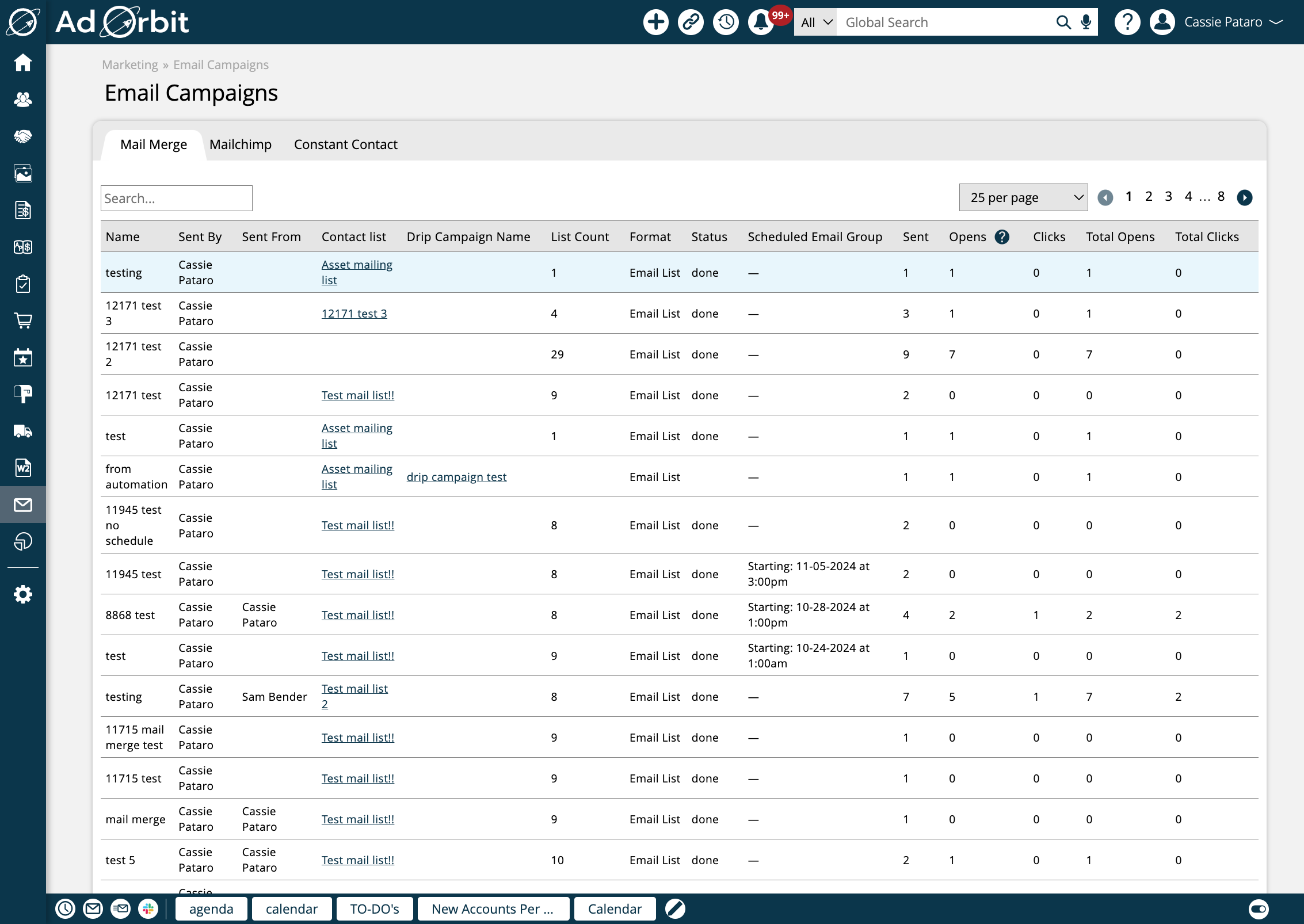Open the drip campaign test link
Image resolution: width=1304 pixels, height=924 pixels.
pos(456,477)
